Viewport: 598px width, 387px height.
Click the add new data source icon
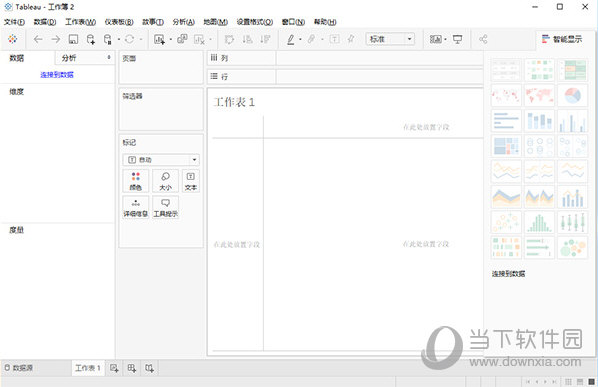point(91,39)
